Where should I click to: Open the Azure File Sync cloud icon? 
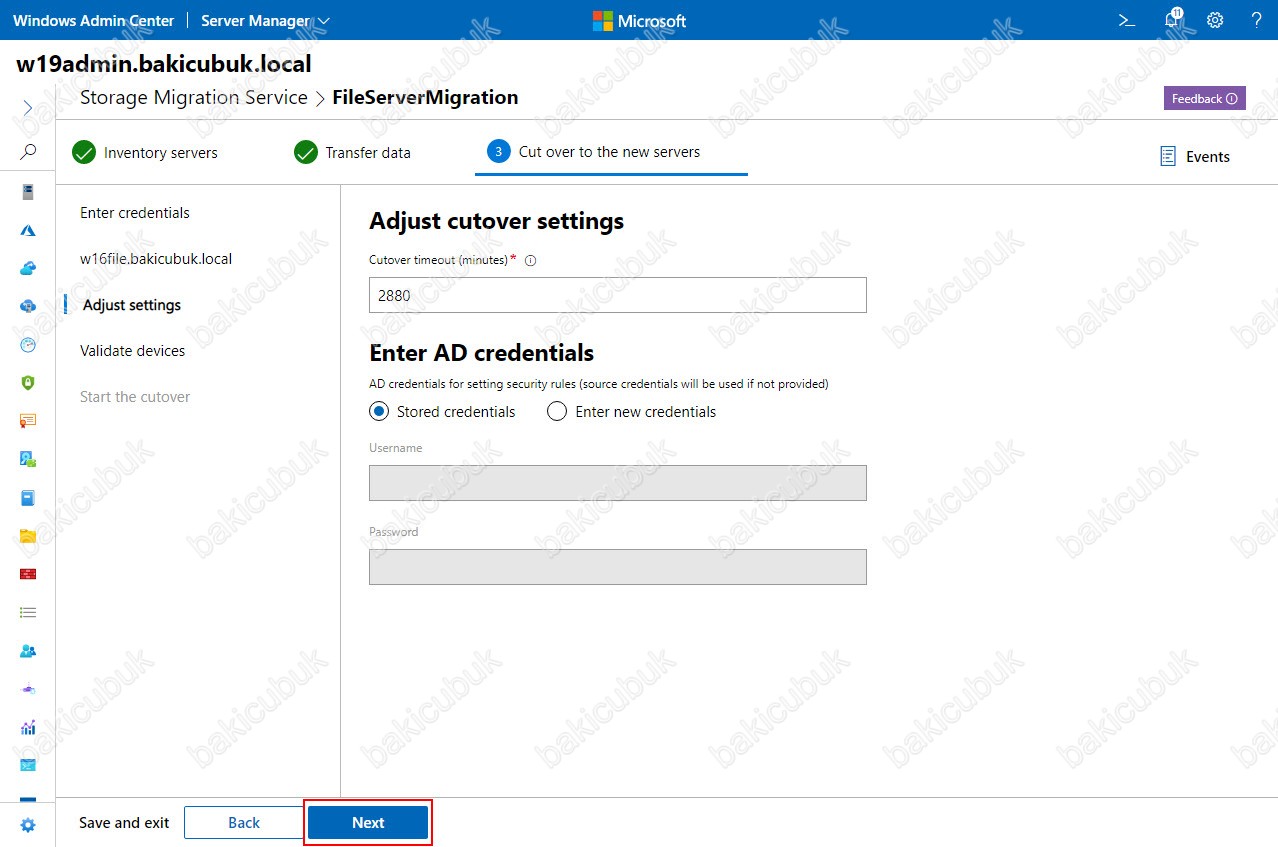click(28, 306)
